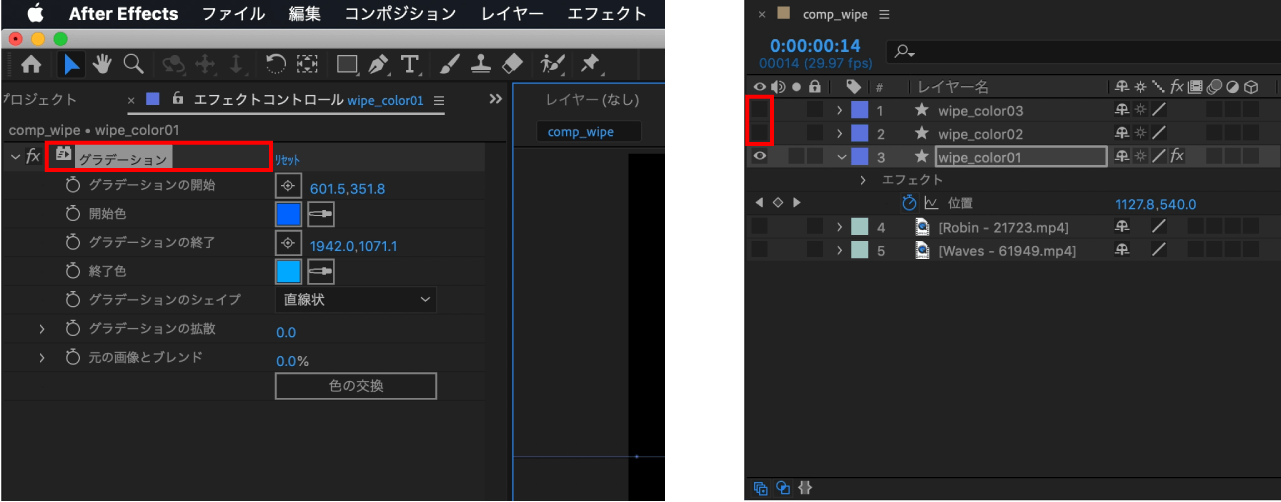The height and width of the screenshot is (502, 1281).
Task: Select the Dolly camera tool
Action: coord(236,65)
